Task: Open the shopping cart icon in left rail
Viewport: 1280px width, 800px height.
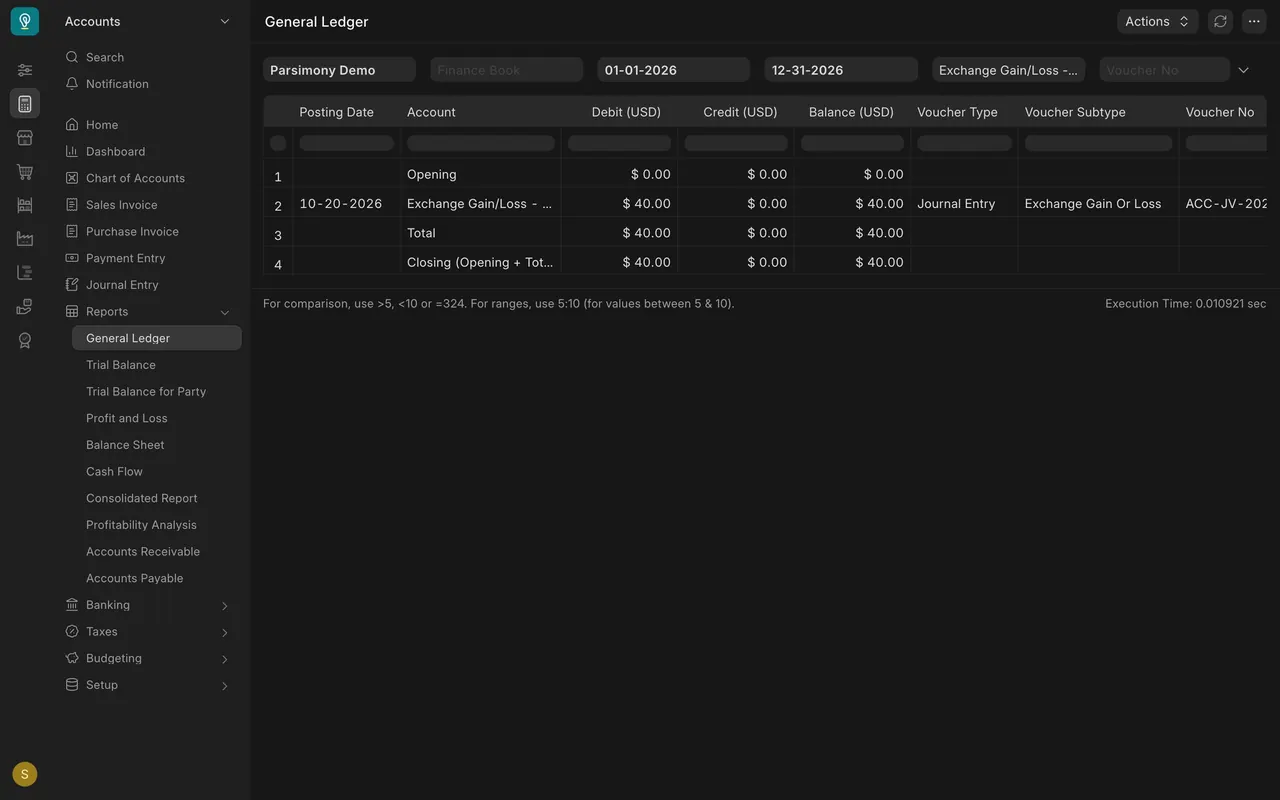Action: [25, 172]
